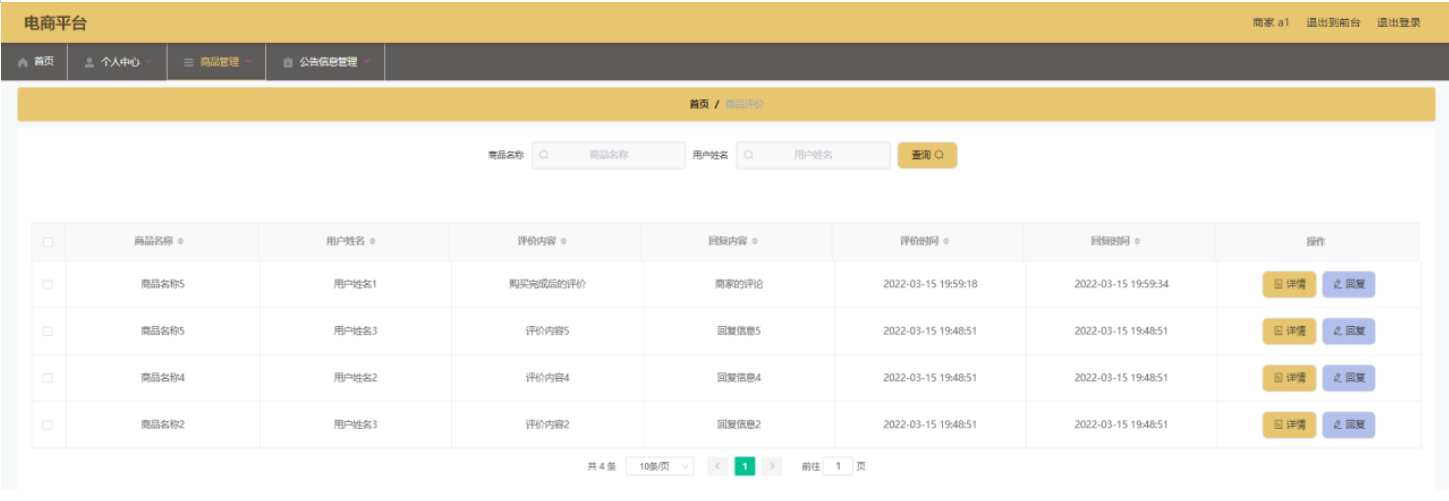This screenshot has height=501, width=1449.
Task: Click 回复 for 购买完成后的评价 row
Action: tap(1348, 284)
